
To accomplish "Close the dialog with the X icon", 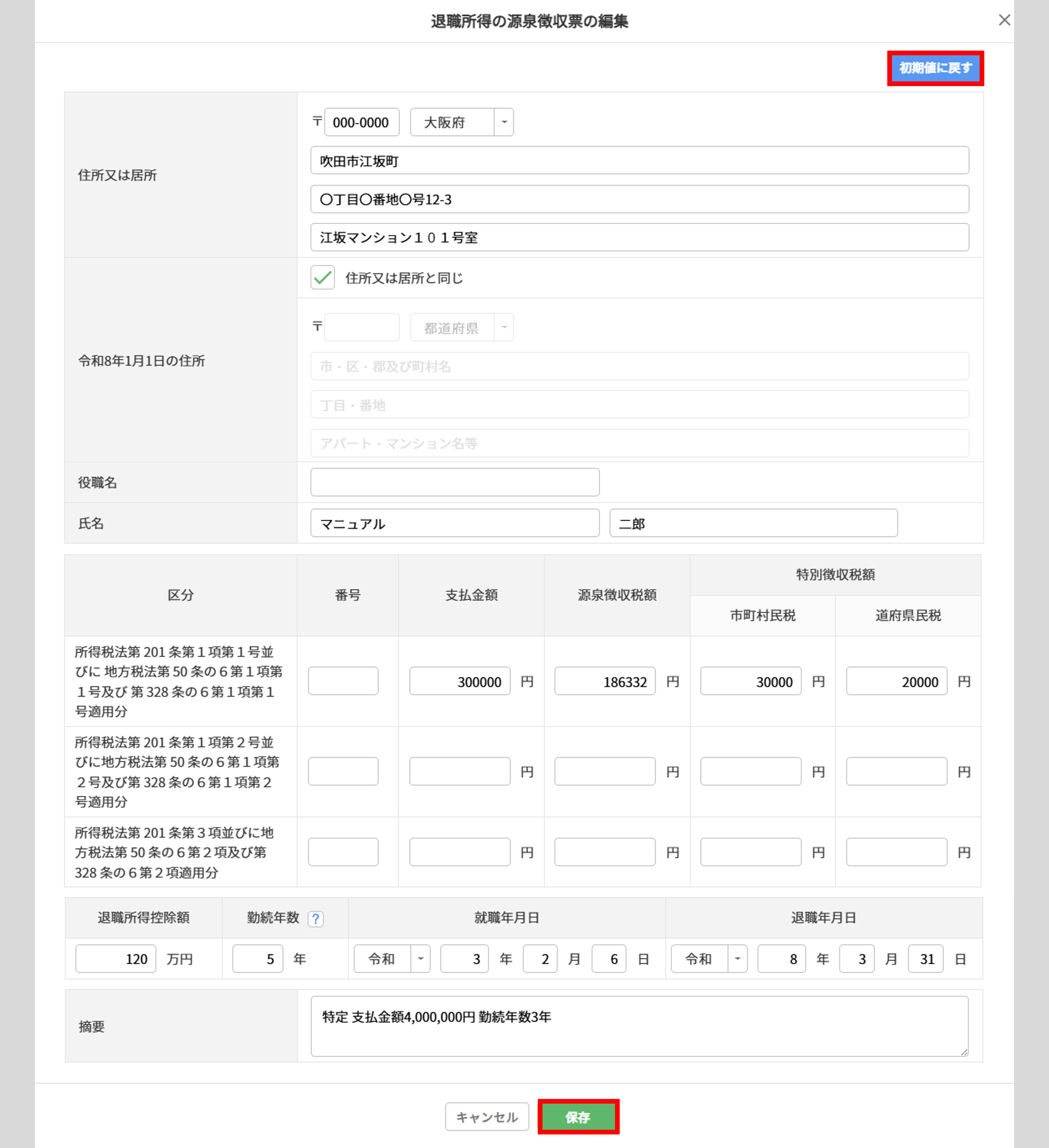I will pos(1004,20).
